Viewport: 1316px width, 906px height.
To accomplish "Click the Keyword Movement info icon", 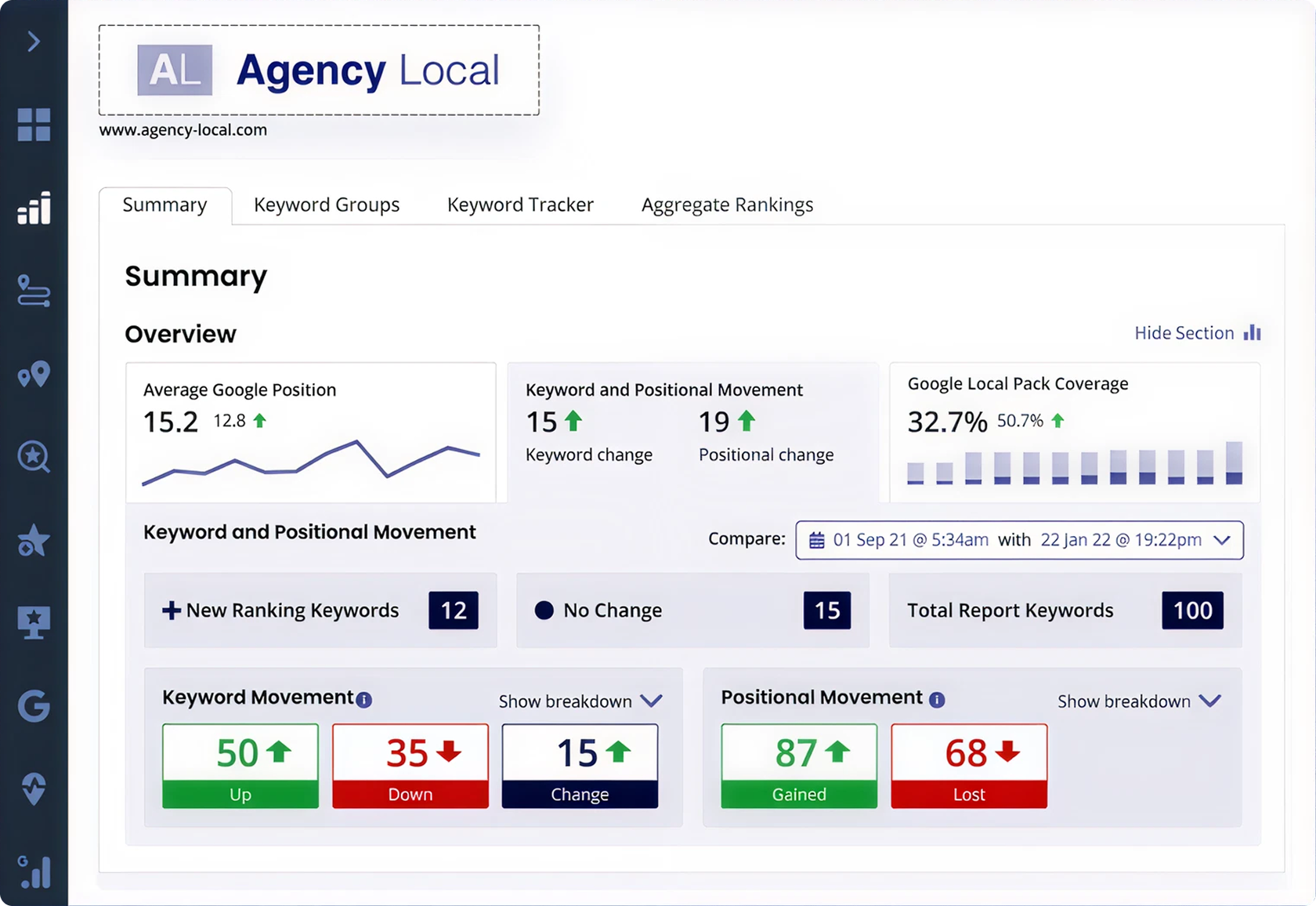I will 364,700.
